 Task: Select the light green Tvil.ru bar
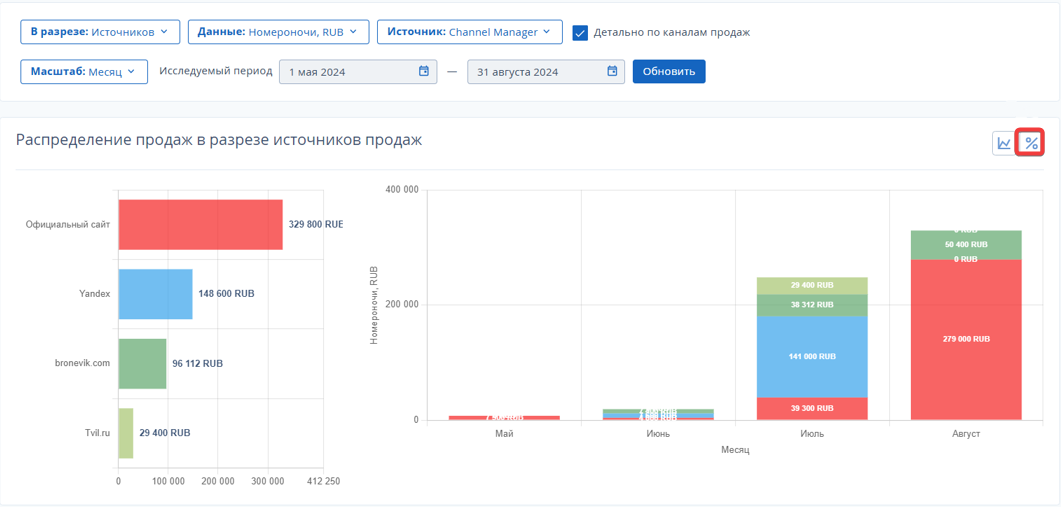pyautogui.click(x=126, y=433)
